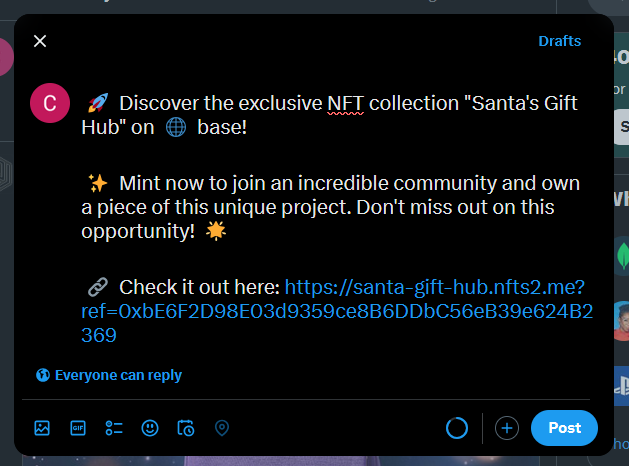Click the PlayStation logo in sidebar
629x466 pixels.
click(619, 382)
